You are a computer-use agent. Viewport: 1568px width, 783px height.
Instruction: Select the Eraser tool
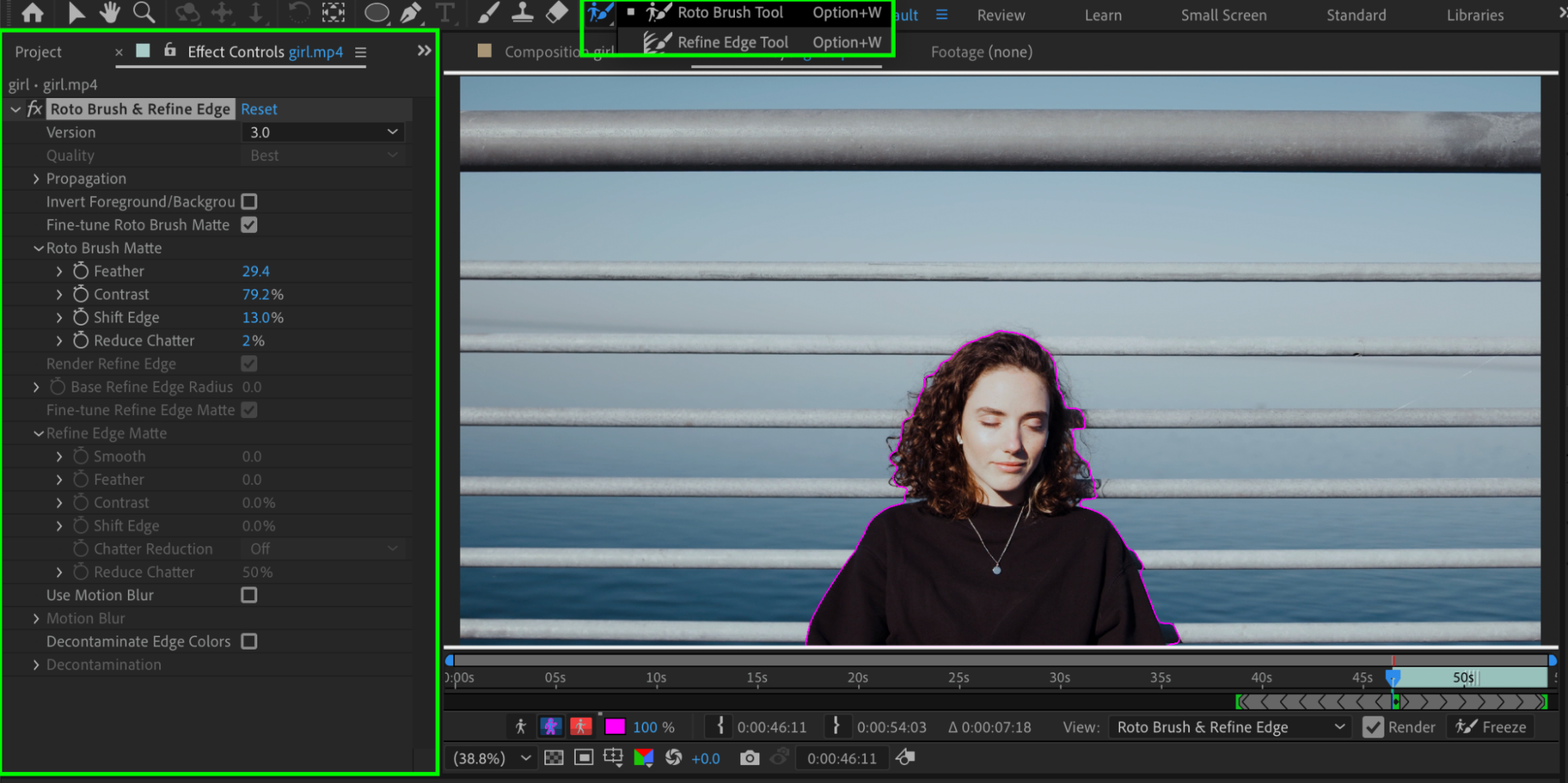(556, 13)
